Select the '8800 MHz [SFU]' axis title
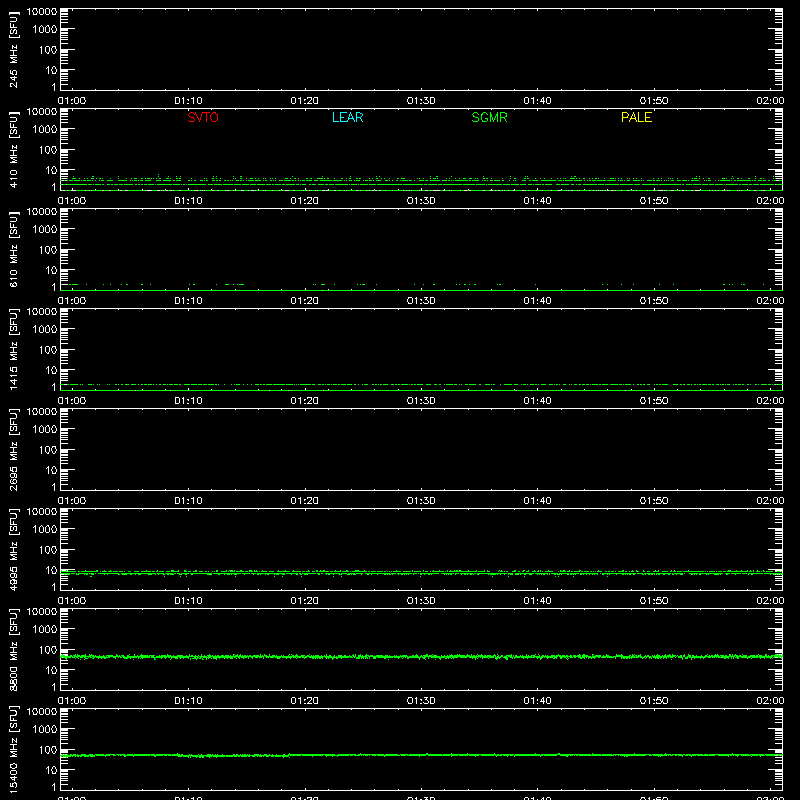Image resolution: width=800 pixels, height=800 pixels. [13, 649]
